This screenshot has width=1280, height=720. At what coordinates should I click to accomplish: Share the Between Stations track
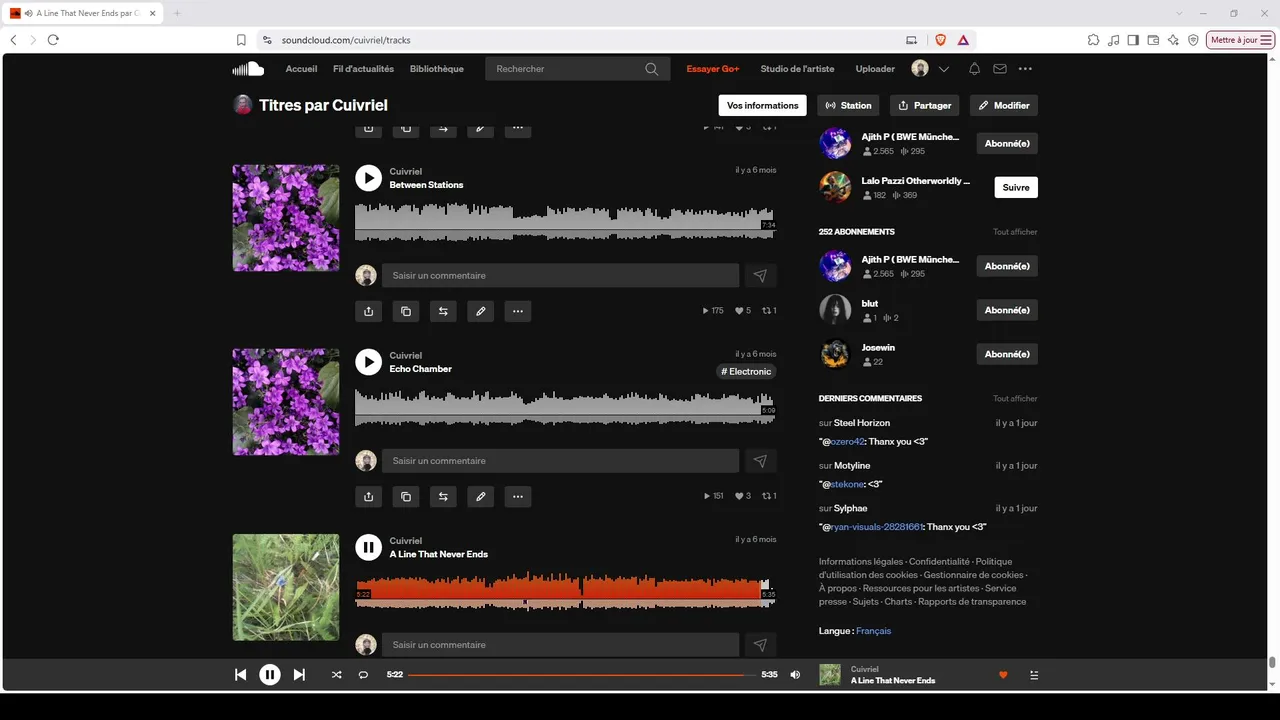point(369,311)
